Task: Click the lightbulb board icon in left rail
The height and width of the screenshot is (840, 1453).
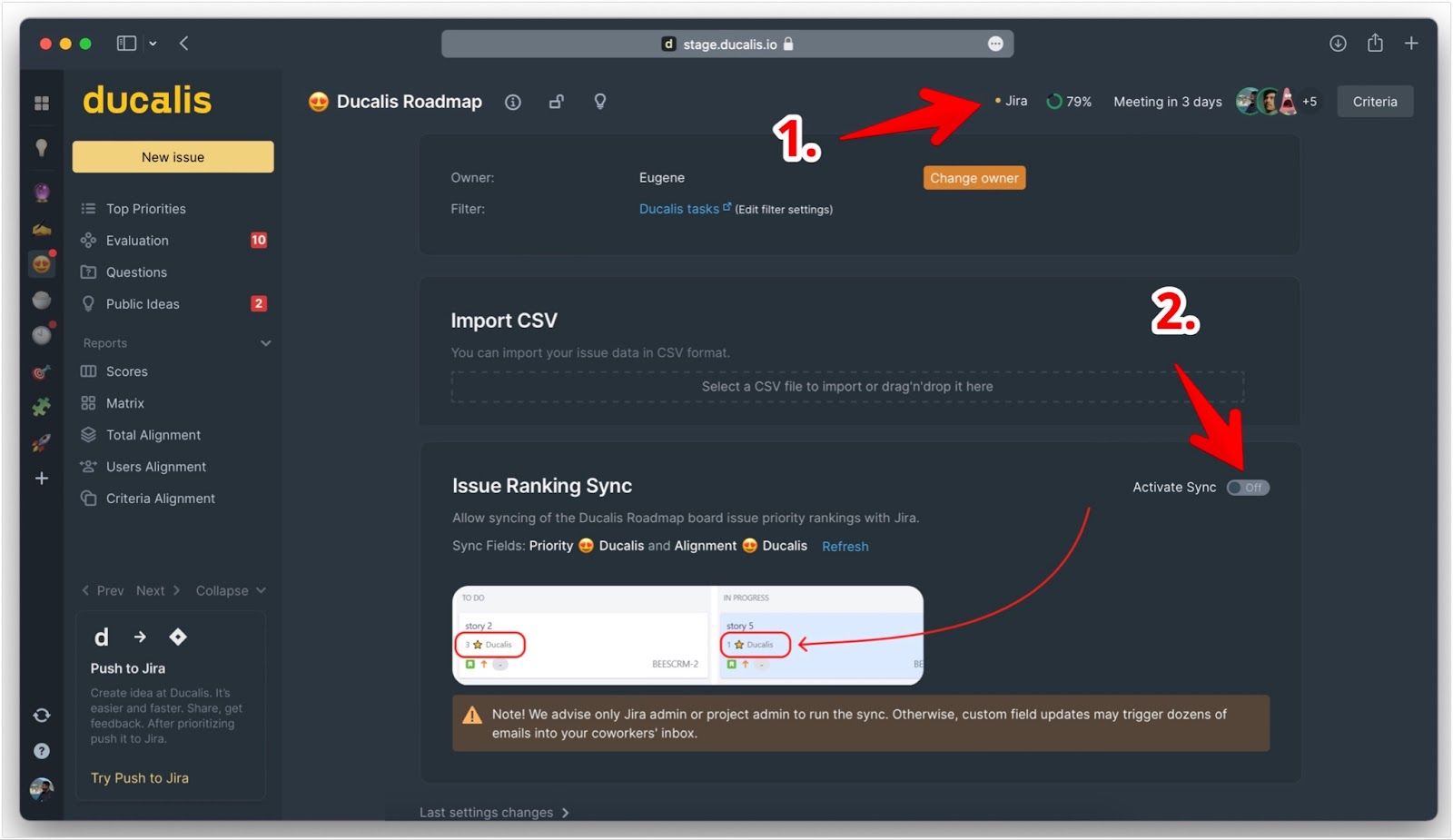Action: click(42, 148)
